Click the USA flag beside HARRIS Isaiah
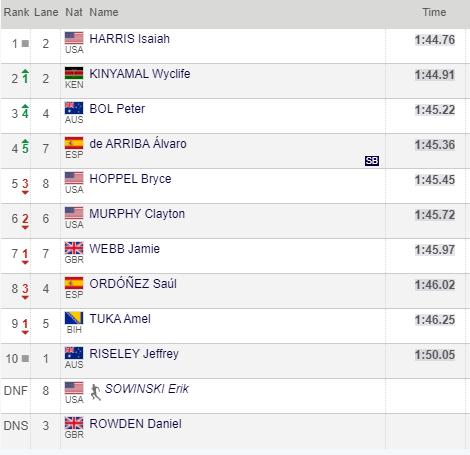This screenshot has width=470, height=455. [x=74, y=38]
